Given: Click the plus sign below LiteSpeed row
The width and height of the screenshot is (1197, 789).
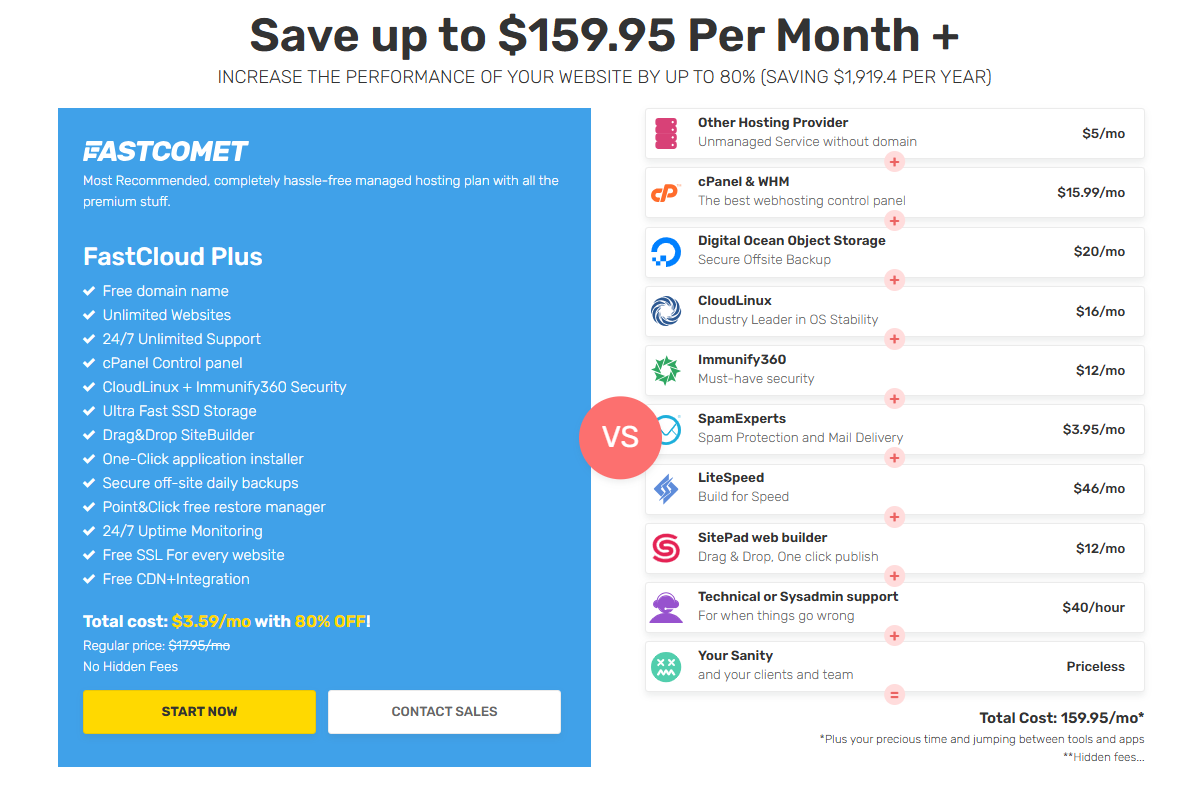Looking at the screenshot, I should (x=895, y=517).
